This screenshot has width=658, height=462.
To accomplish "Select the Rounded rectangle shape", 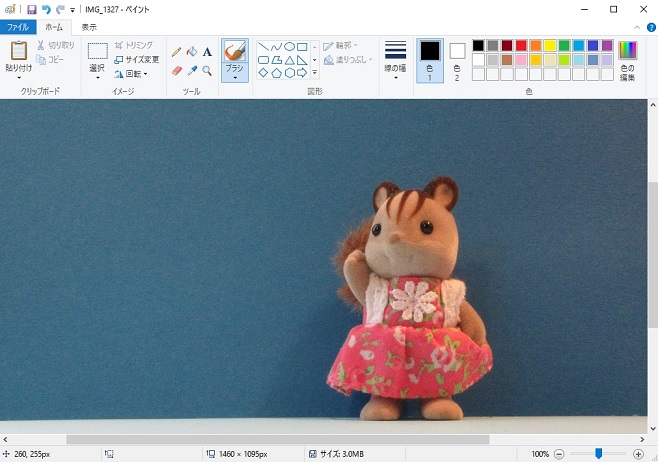I will pyautogui.click(x=263, y=60).
